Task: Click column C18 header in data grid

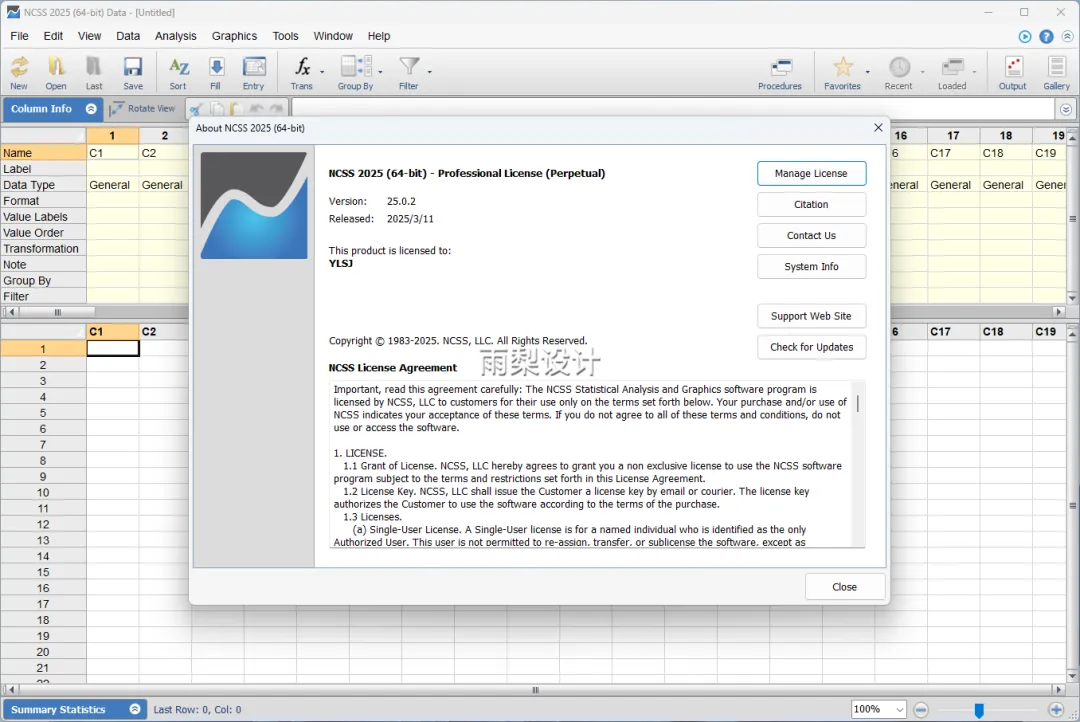Action: pyautogui.click(x=1006, y=331)
